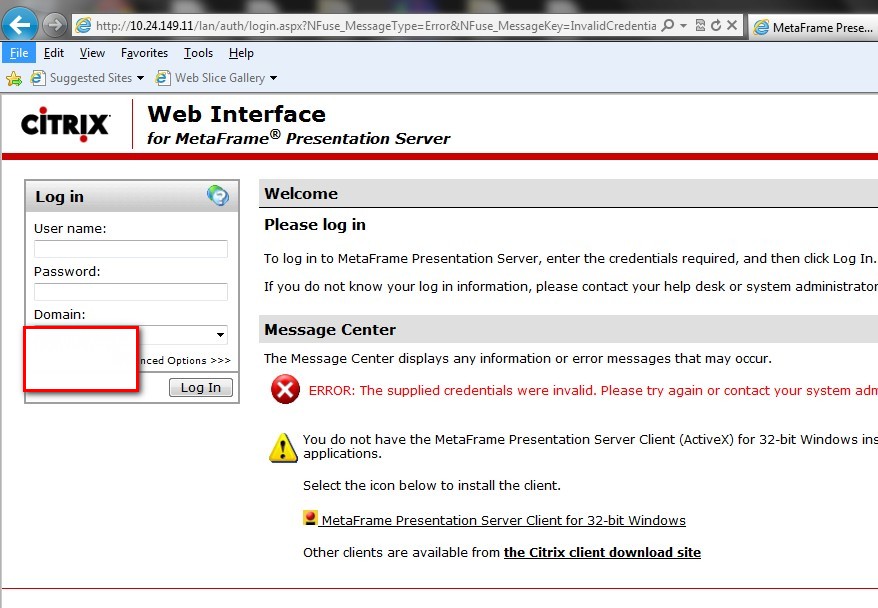Expand the Suggested Sites dropdown arrow
Viewport: 878px width, 608px height.
click(140, 78)
